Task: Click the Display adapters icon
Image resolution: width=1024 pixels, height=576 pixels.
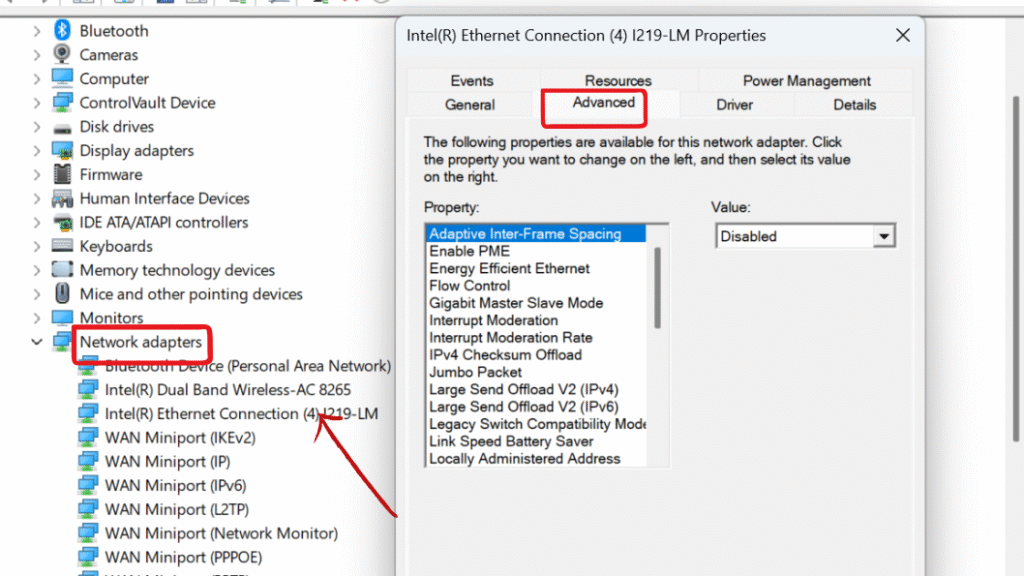Action: [62, 150]
